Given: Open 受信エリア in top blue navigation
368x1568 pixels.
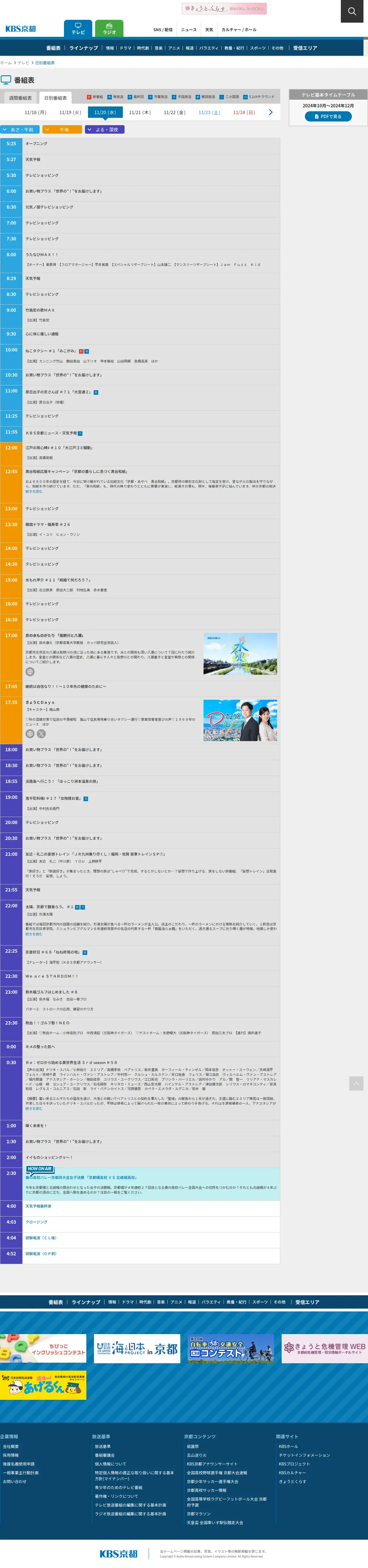Looking at the screenshot, I should [305, 48].
